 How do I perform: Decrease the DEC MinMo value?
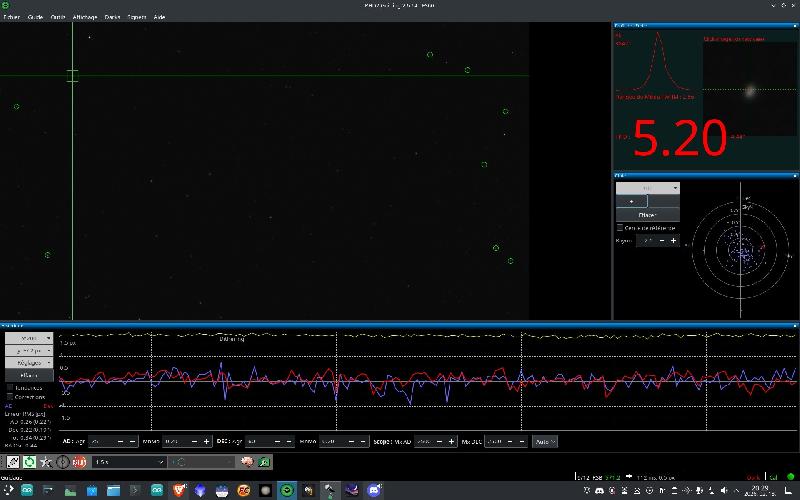[x=351, y=441]
